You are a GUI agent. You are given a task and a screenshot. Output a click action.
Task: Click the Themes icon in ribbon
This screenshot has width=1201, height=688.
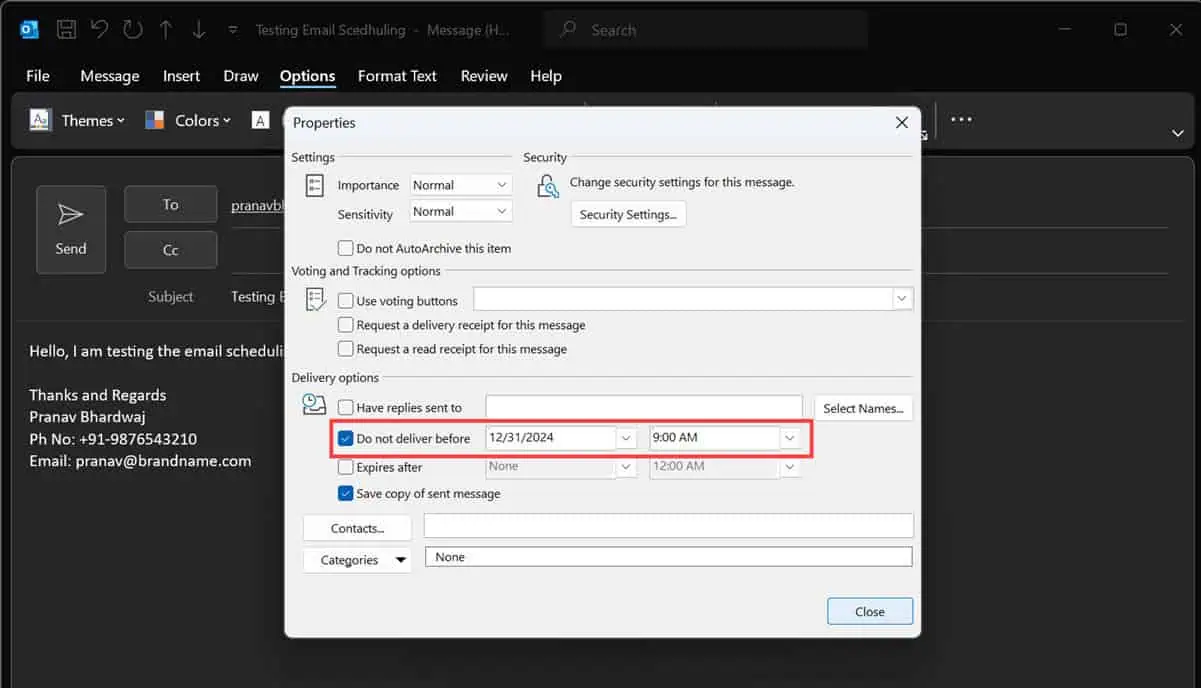(x=40, y=120)
